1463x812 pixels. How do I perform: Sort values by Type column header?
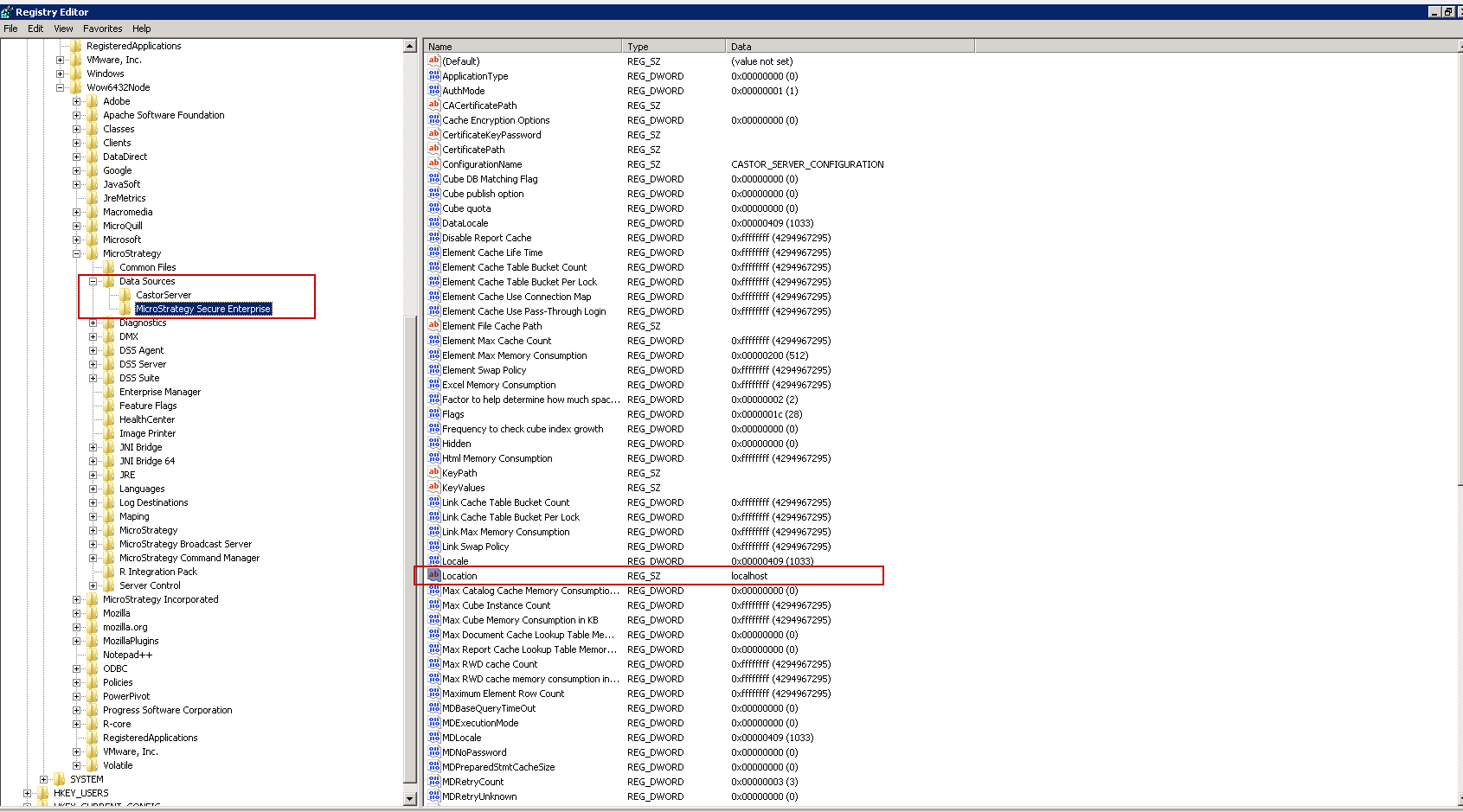tap(673, 47)
